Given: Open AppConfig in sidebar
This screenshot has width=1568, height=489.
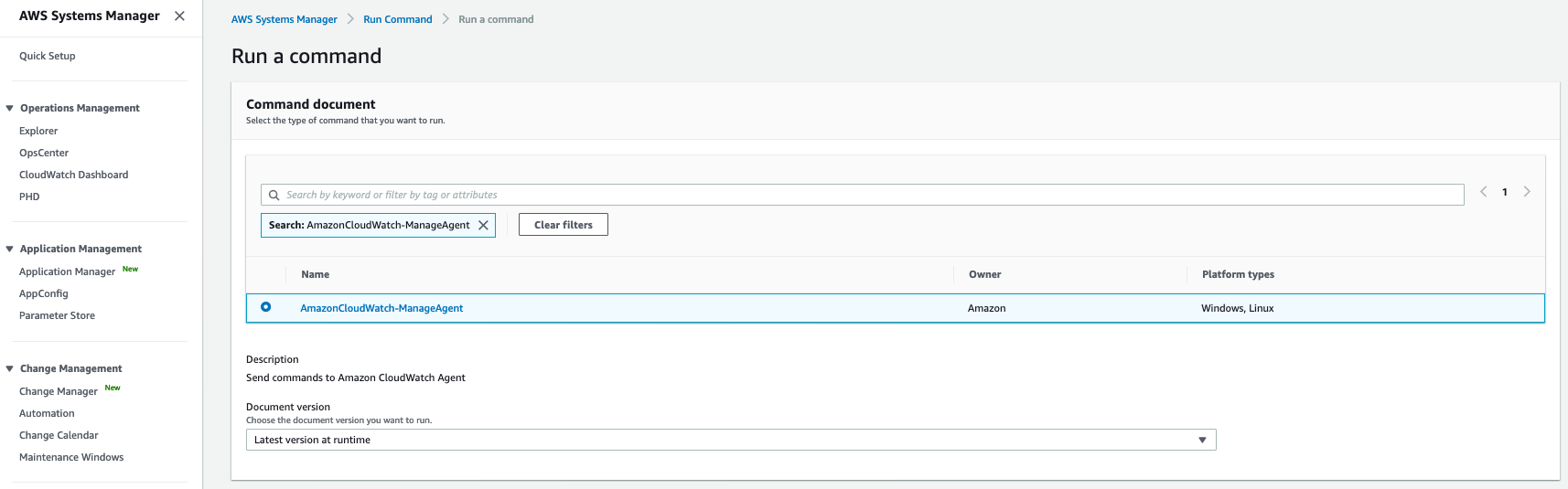Looking at the screenshot, I should tap(44, 293).
